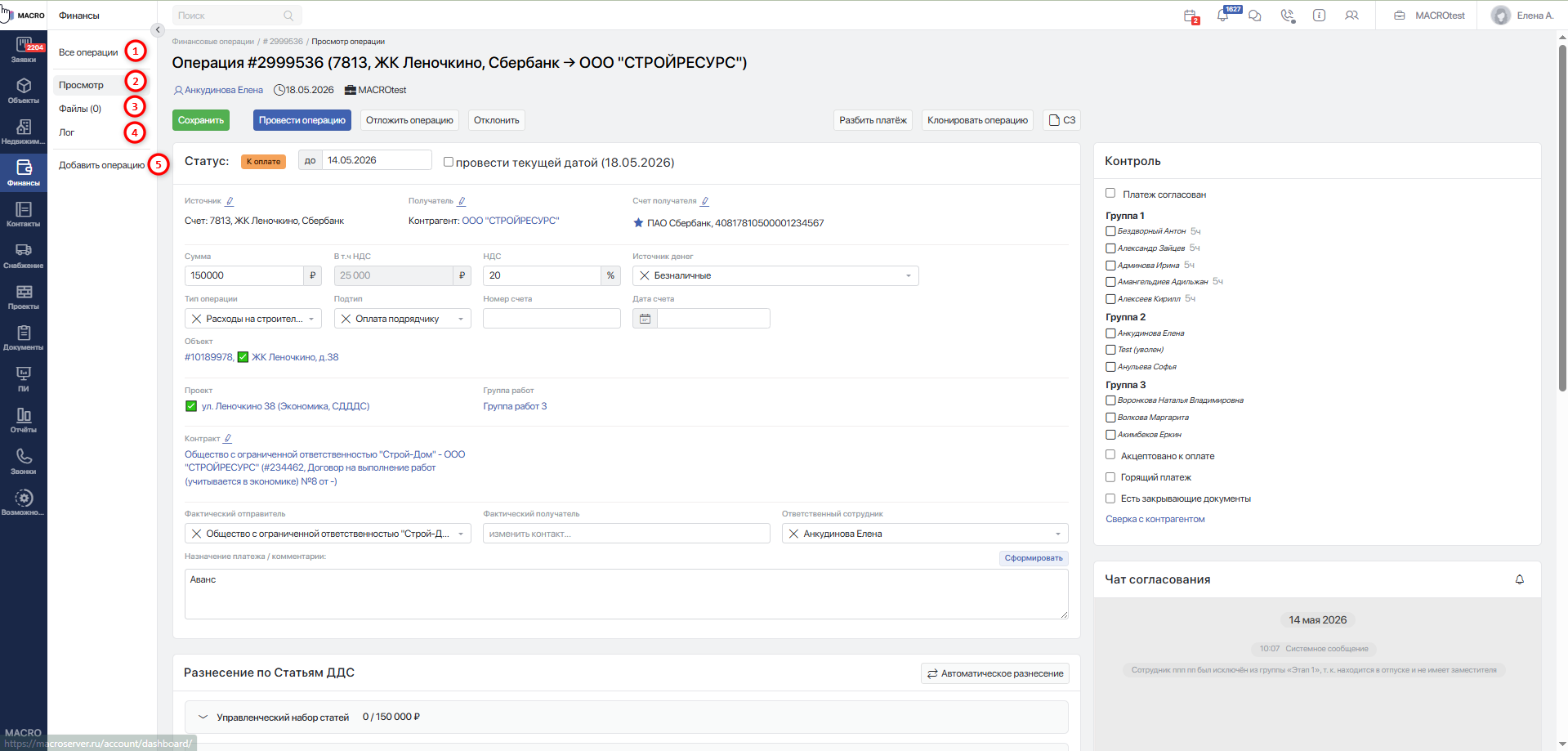The width and height of the screenshot is (1568, 751).
Task: Open the Заявки section in sidebar
Action: 24,50
